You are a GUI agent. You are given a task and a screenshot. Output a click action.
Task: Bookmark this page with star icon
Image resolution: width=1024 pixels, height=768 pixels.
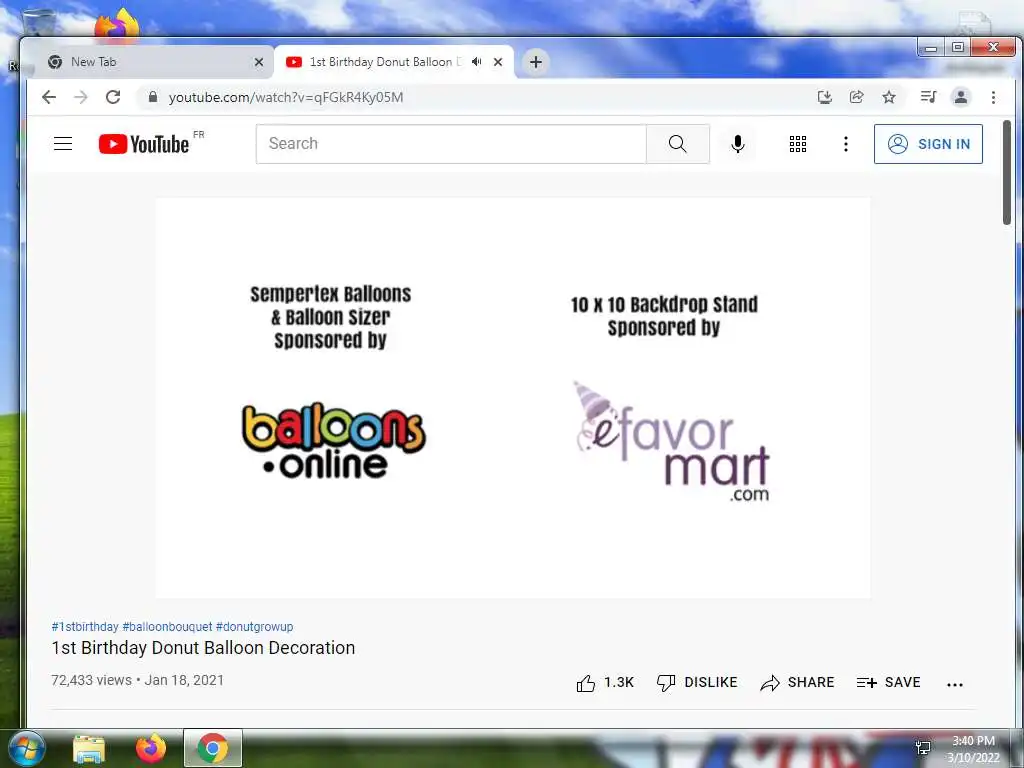click(889, 97)
